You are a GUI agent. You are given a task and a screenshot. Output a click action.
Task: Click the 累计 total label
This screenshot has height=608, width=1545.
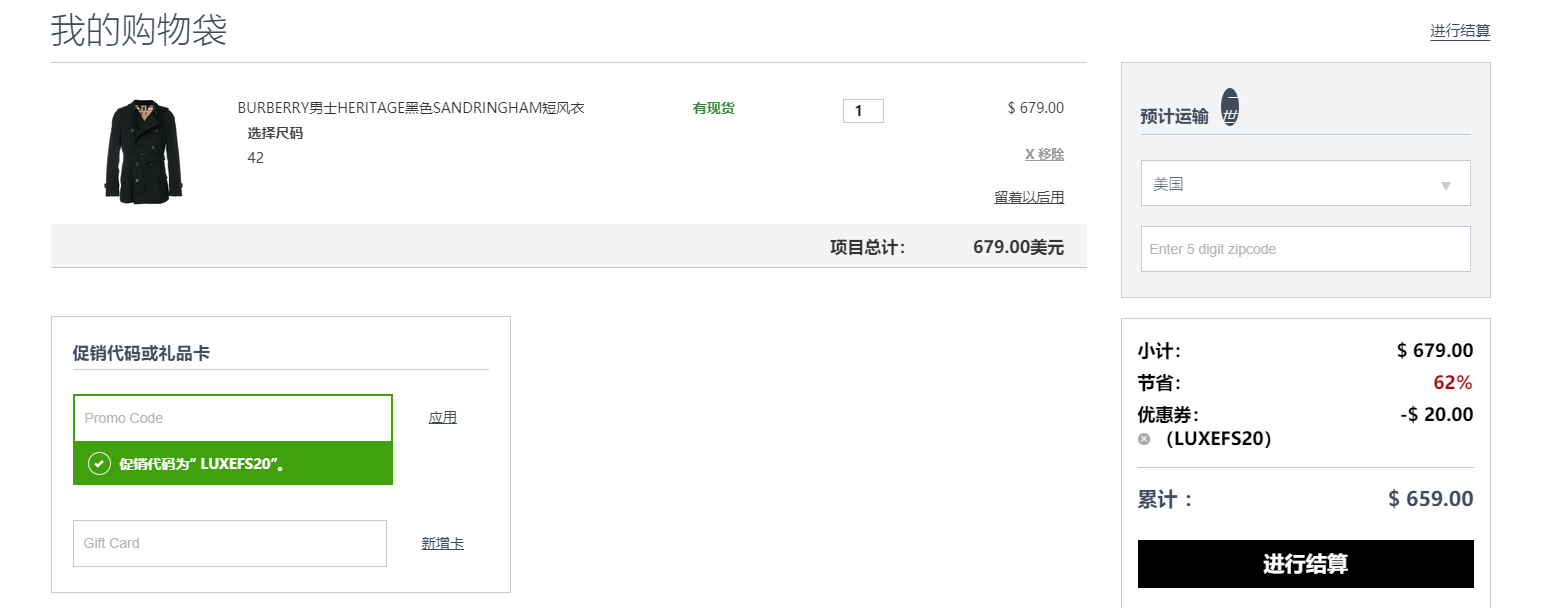1166,499
